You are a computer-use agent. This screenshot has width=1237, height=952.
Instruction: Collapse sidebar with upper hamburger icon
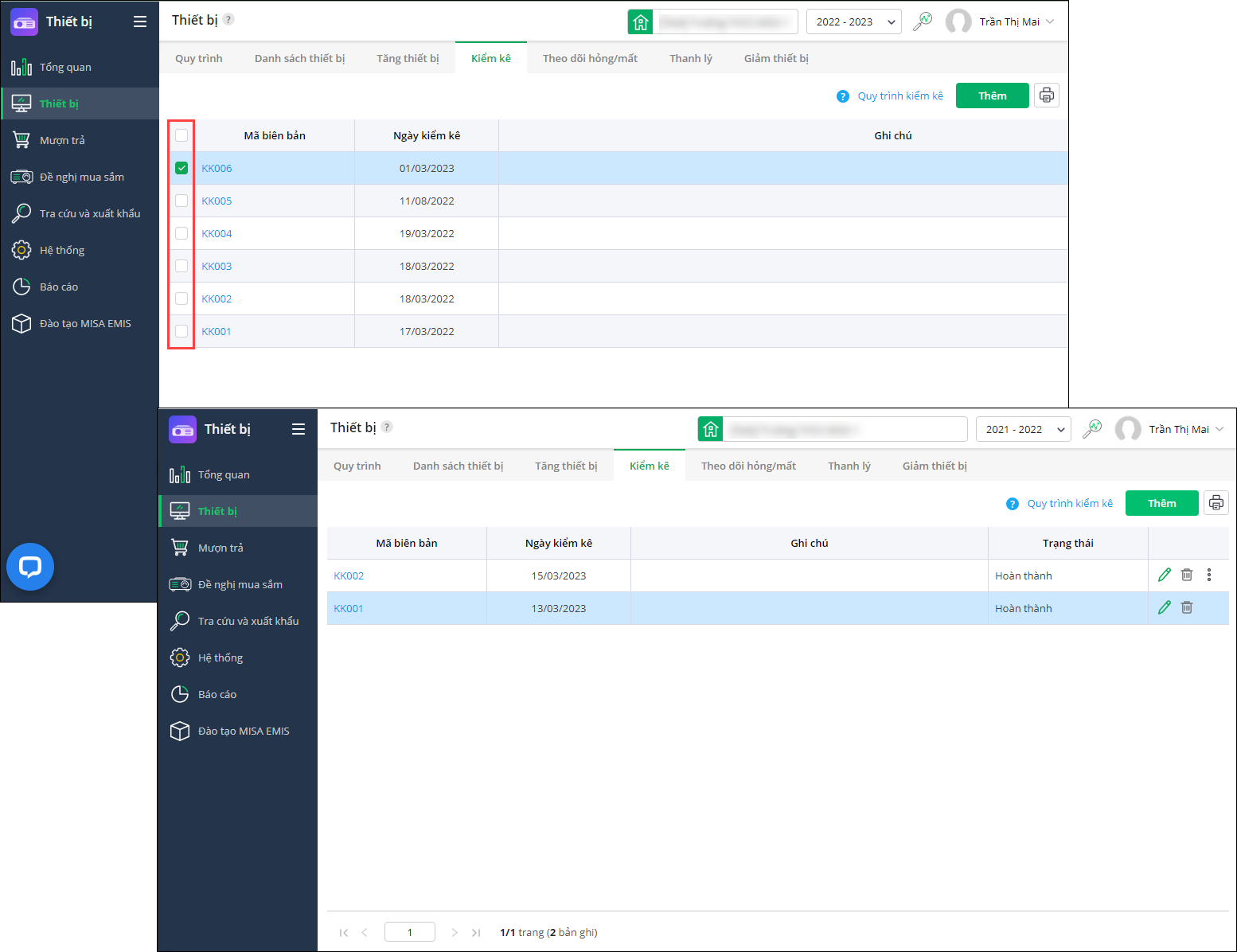[140, 21]
